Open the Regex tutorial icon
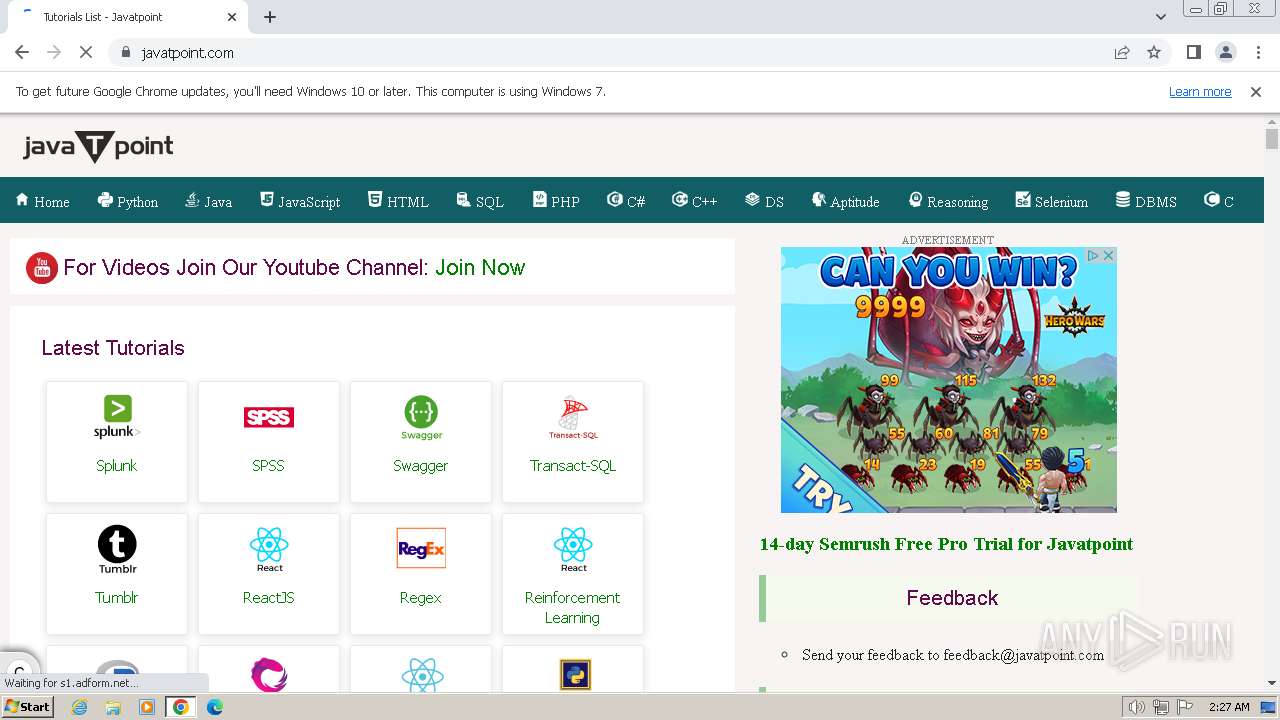Image resolution: width=1280 pixels, height=720 pixels. coord(421,548)
